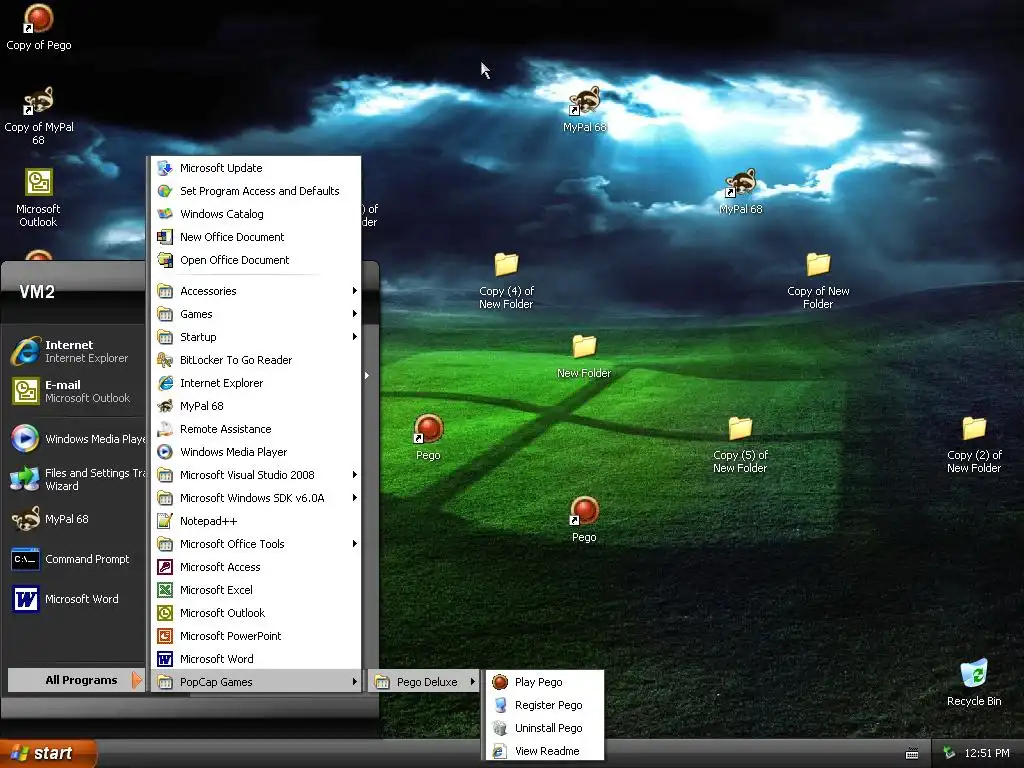Open Microsoft Outlook desktop icon
Screen dimensions: 1024x768
[x=38, y=198]
